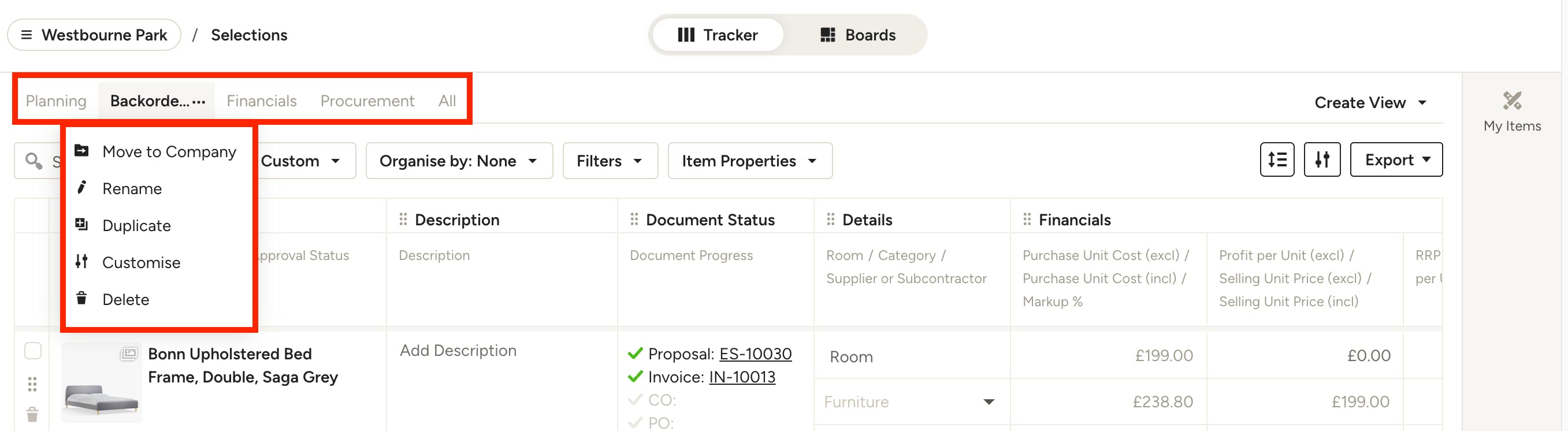Select Rename from the view menu
This screenshot has height=431, width=1568.
click(132, 189)
